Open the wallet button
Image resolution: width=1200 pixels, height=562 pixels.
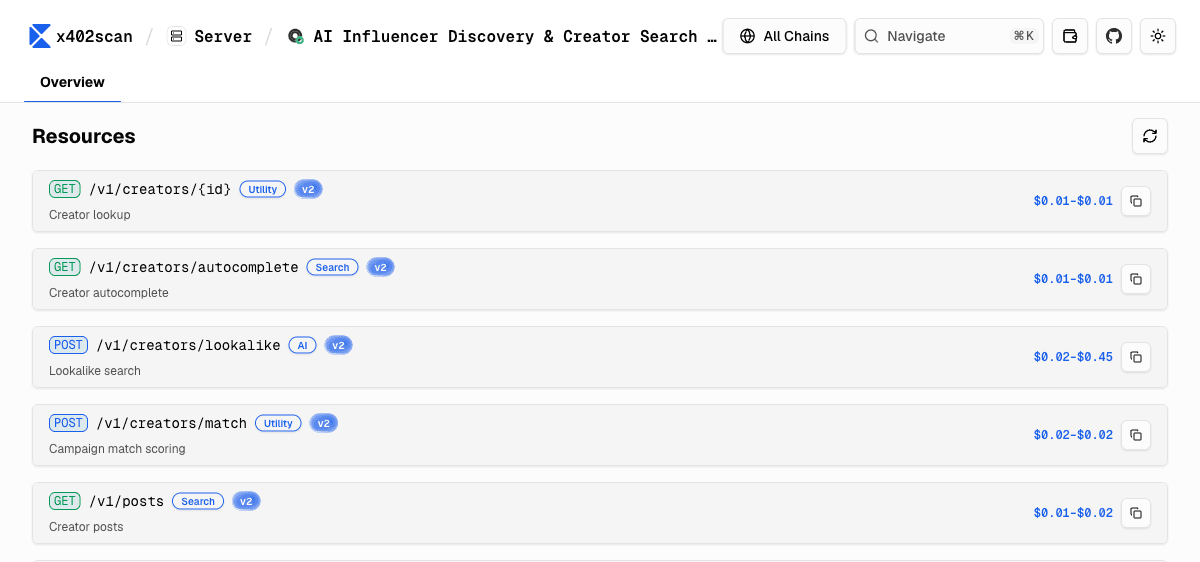point(1070,36)
